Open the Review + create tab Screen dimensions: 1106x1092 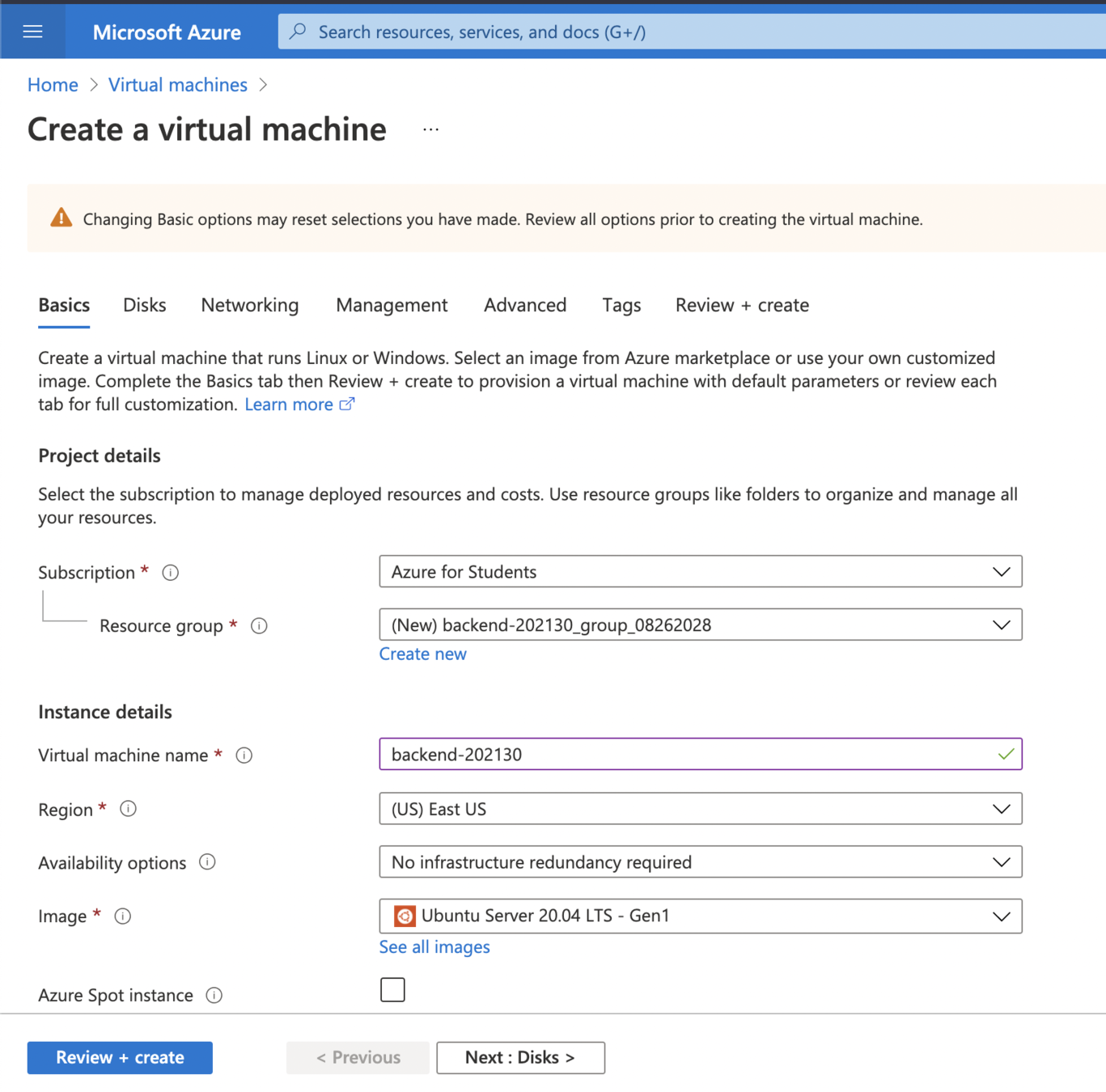click(742, 306)
